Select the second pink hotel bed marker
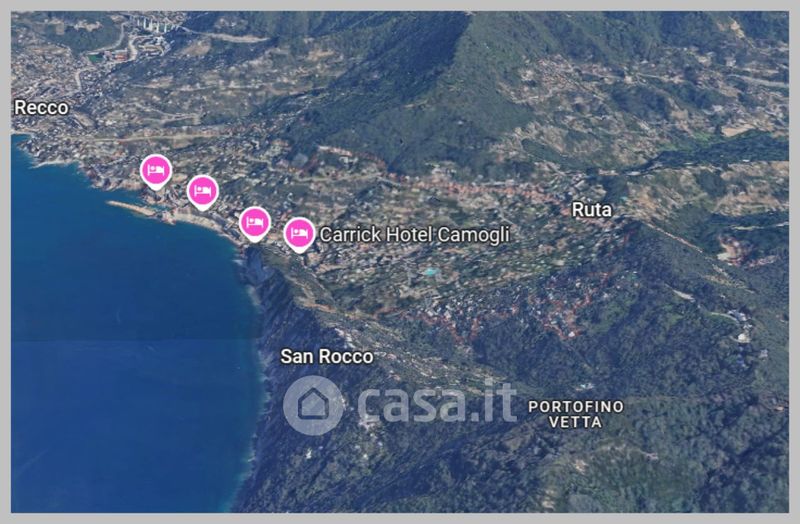 point(203,192)
